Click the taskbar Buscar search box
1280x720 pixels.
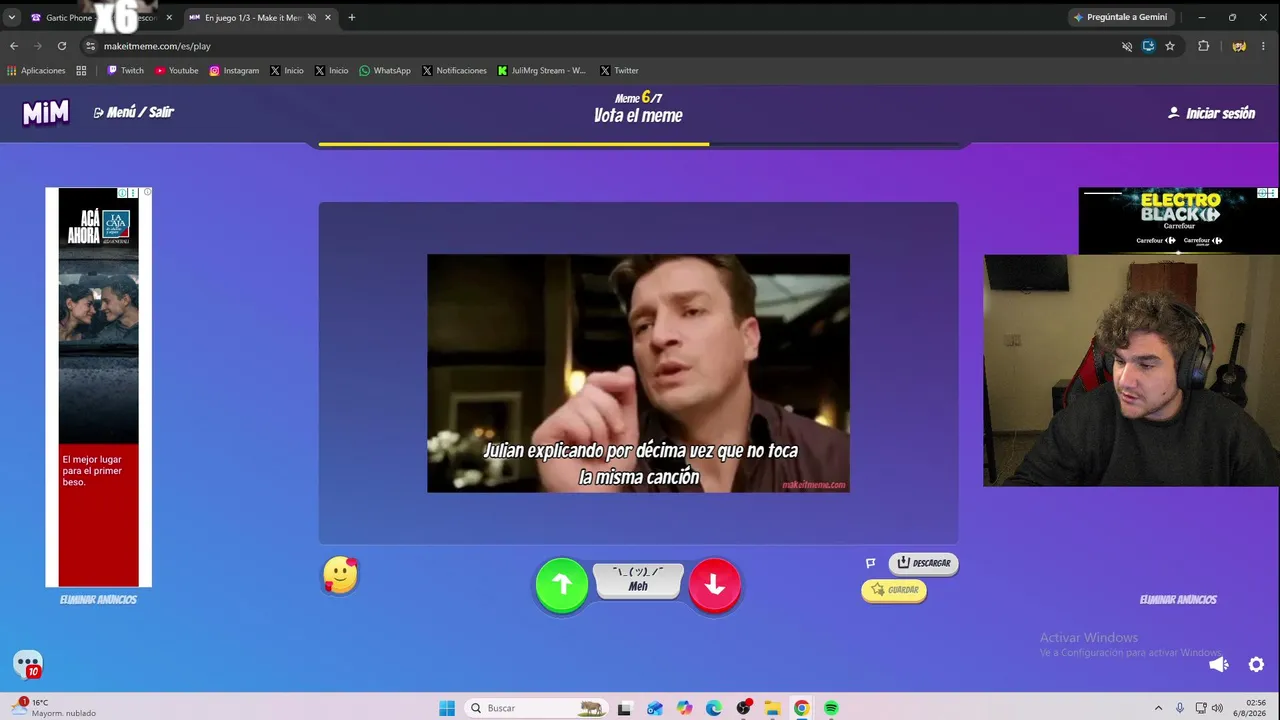tap(536, 708)
